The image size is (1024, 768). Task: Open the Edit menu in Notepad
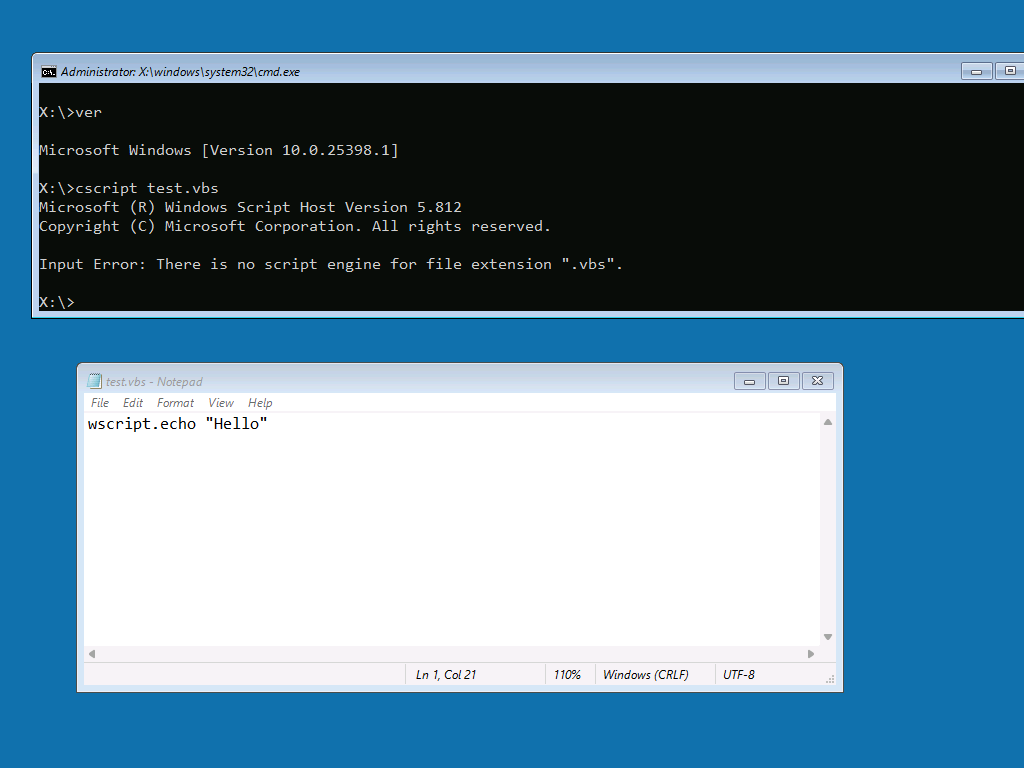coord(133,403)
